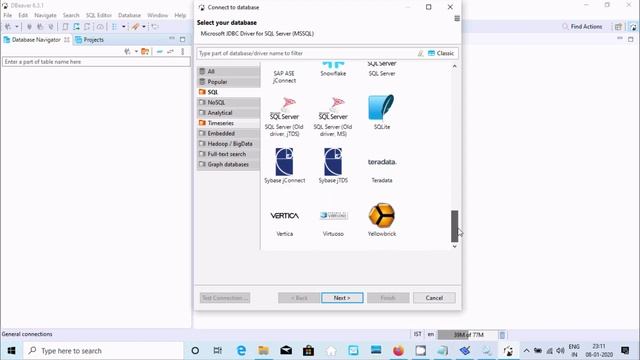Screen dimensions: 640x360
Task: Select the SQLite database icon
Action: [382, 112]
